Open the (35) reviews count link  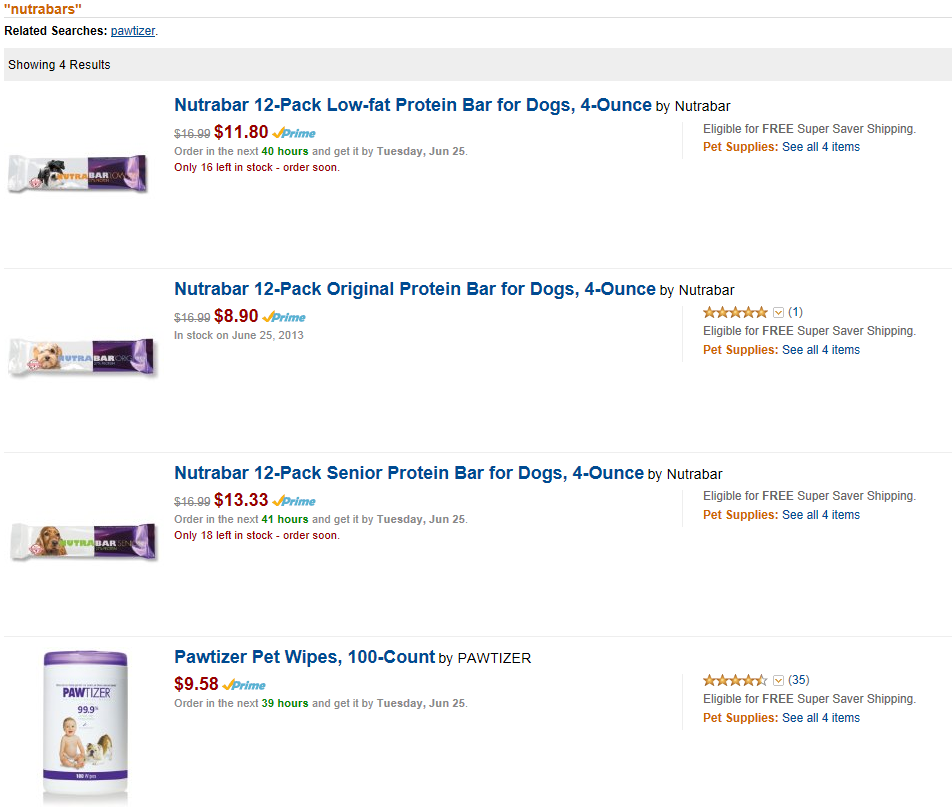click(x=799, y=680)
